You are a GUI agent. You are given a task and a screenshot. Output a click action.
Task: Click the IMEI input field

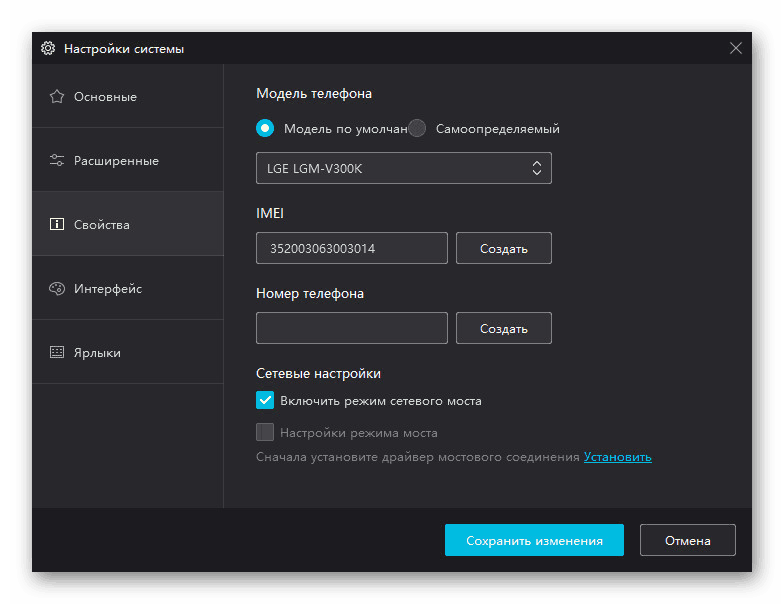coord(352,248)
